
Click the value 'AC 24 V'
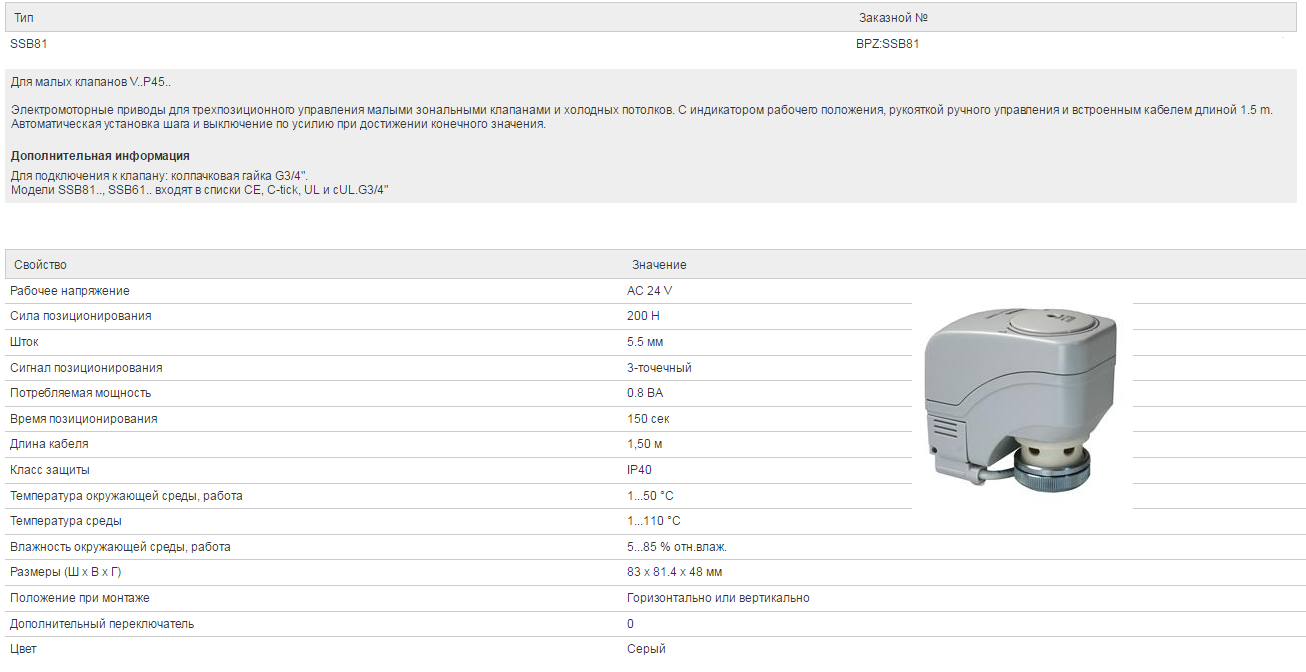[x=650, y=291]
